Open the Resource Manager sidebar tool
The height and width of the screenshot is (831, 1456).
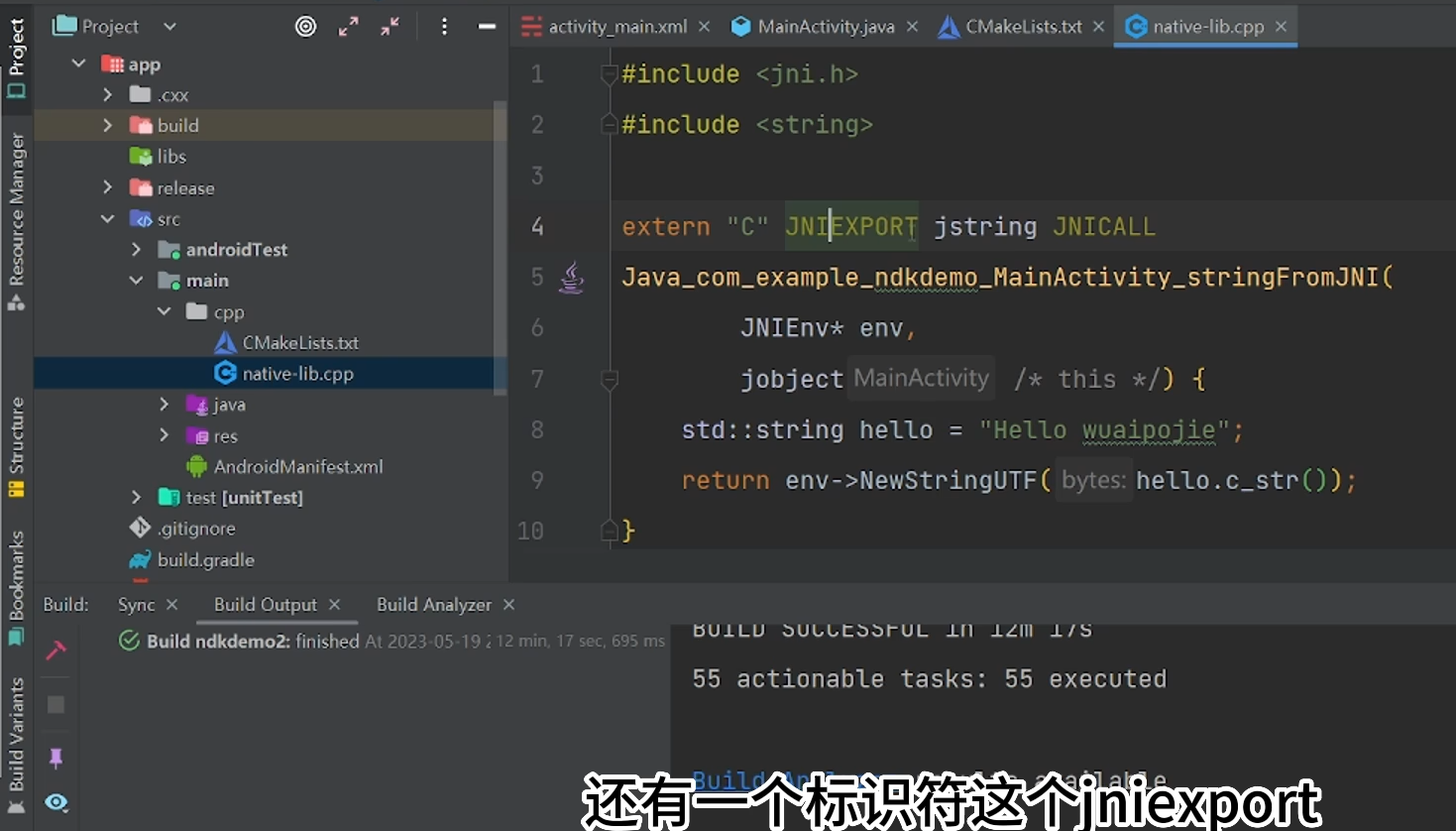click(x=16, y=221)
